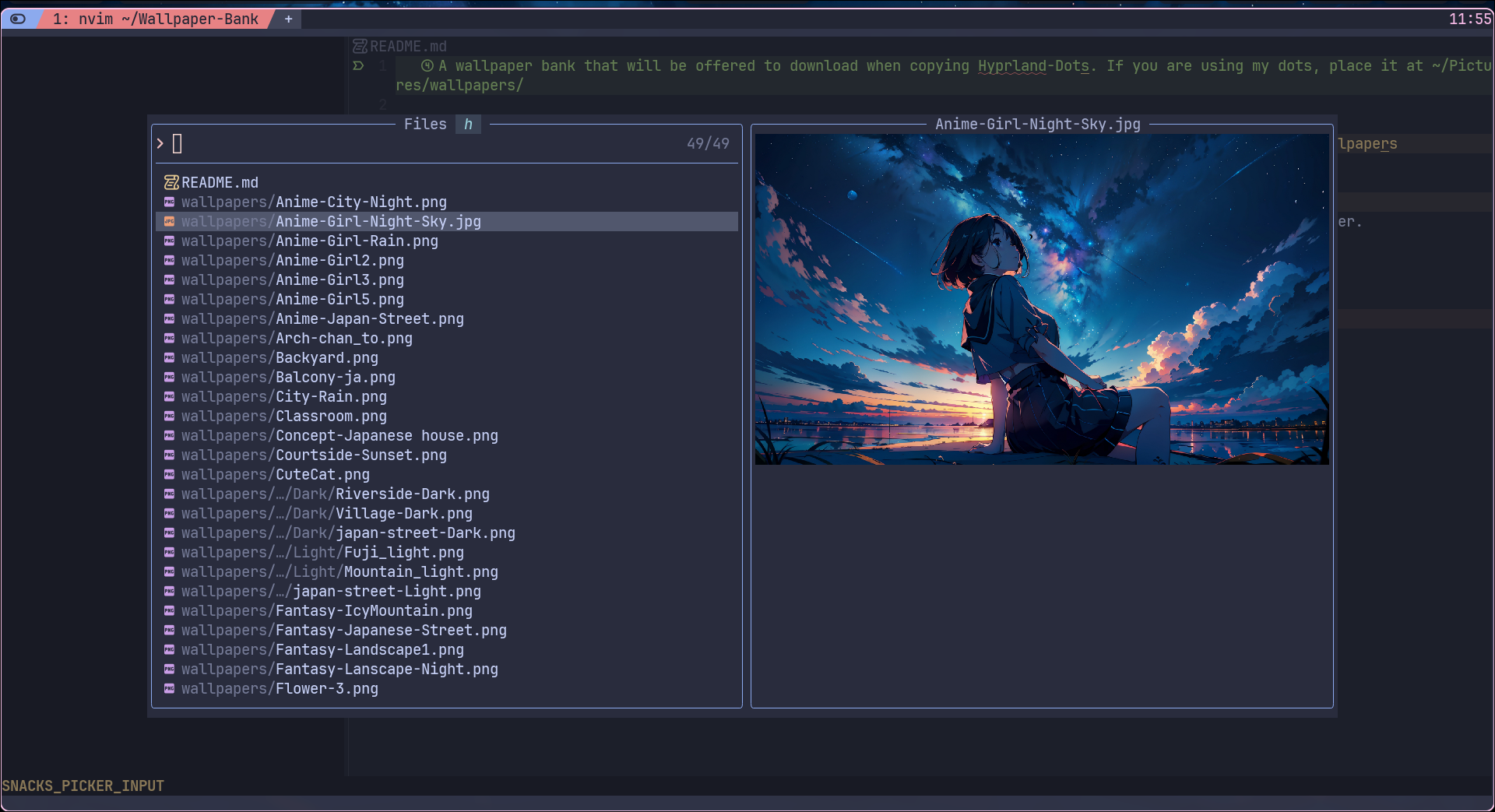Select wallpapers/Anime-Girl-Rain.png entry
The width and height of the screenshot is (1495, 812).
(x=447, y=241)
